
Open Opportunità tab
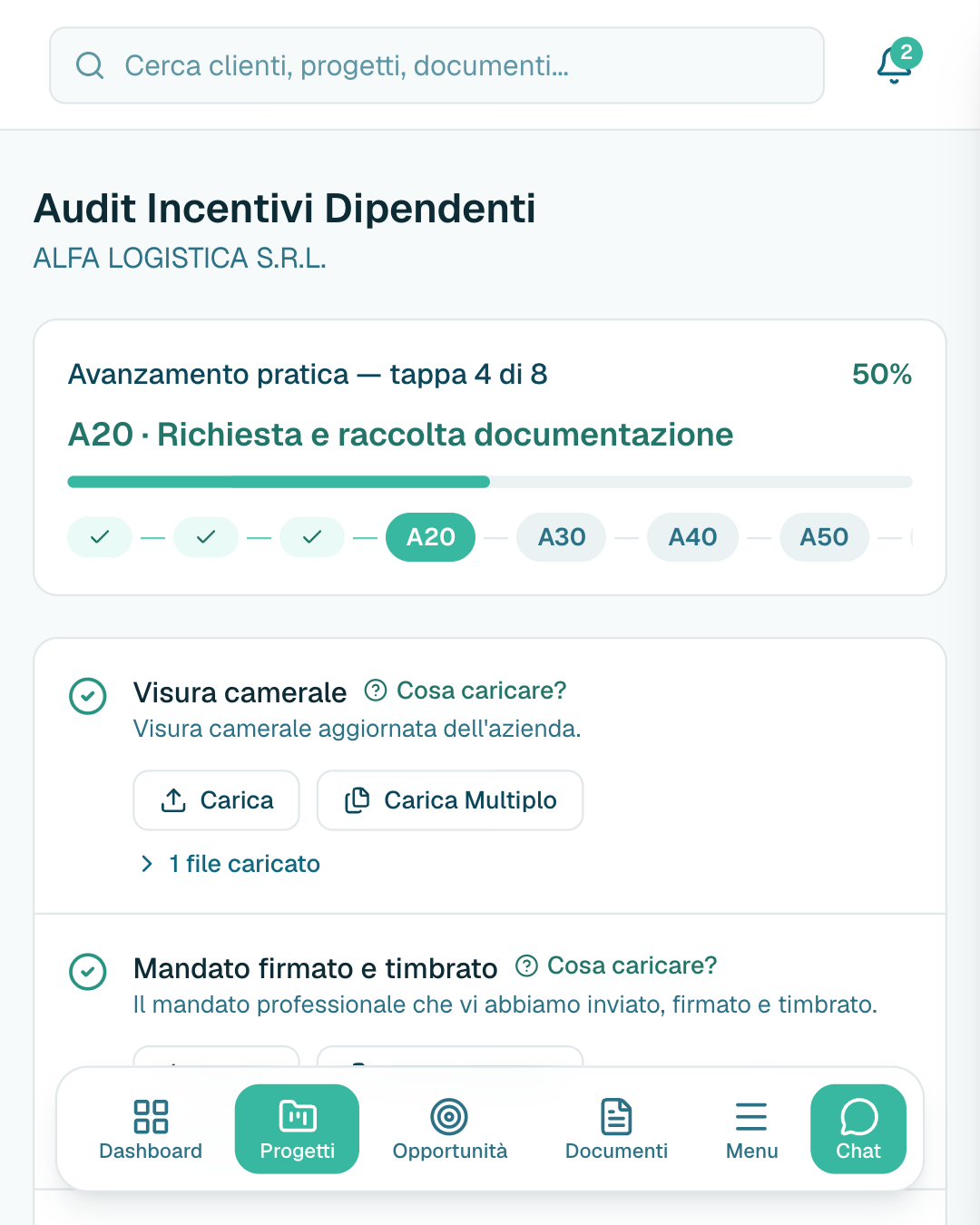point(449,1129)
